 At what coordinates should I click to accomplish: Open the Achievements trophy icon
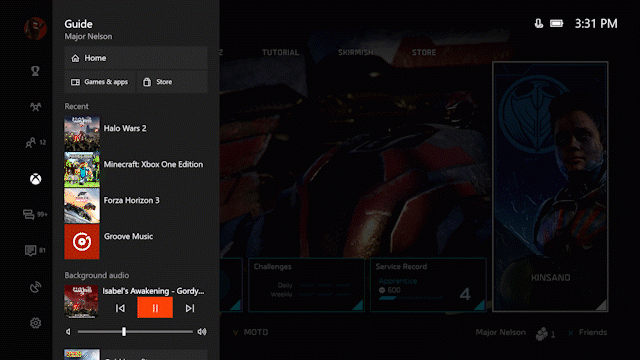(36, 71)
